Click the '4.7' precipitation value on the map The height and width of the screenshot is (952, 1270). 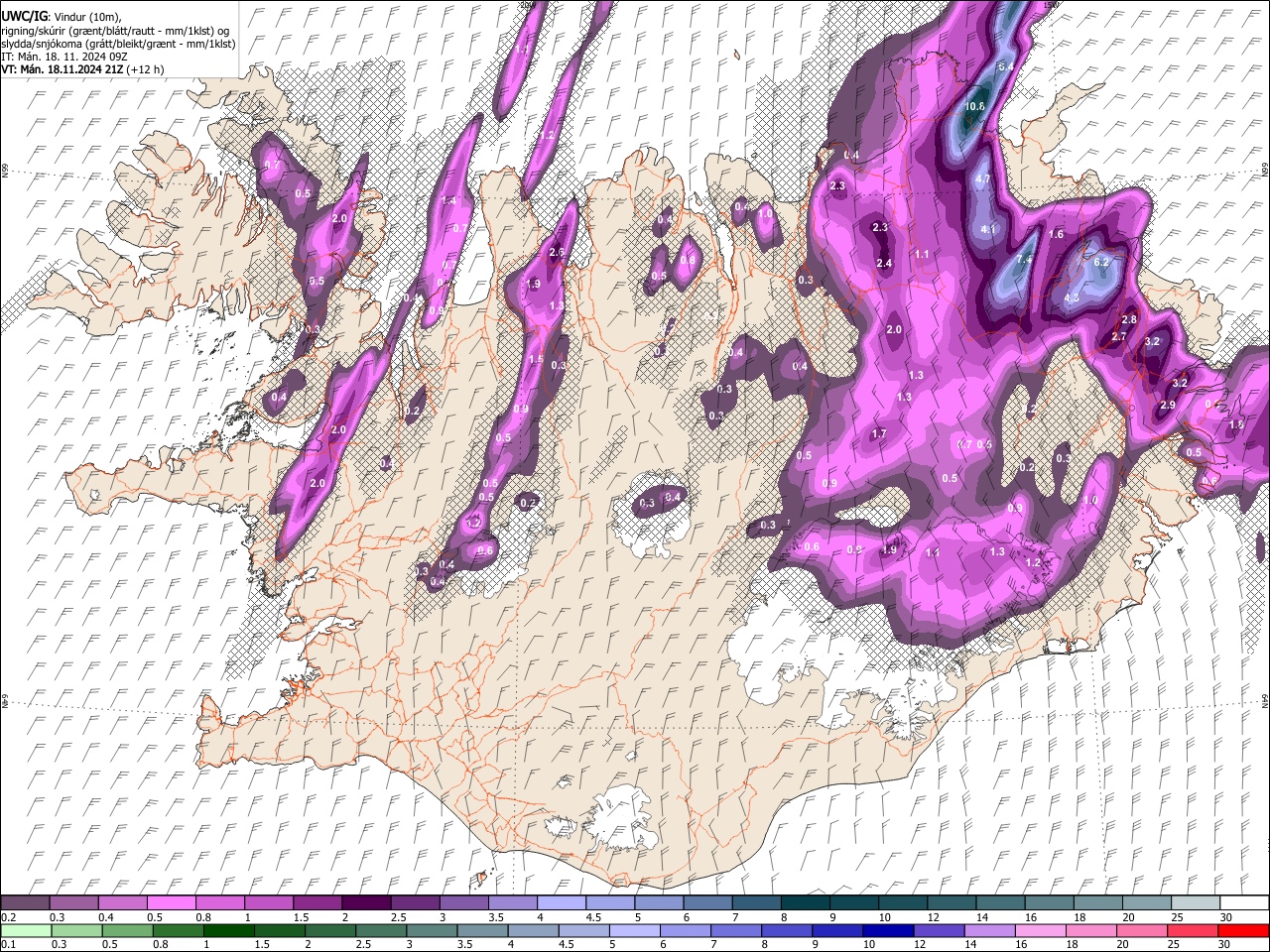[x=983, y=178]
